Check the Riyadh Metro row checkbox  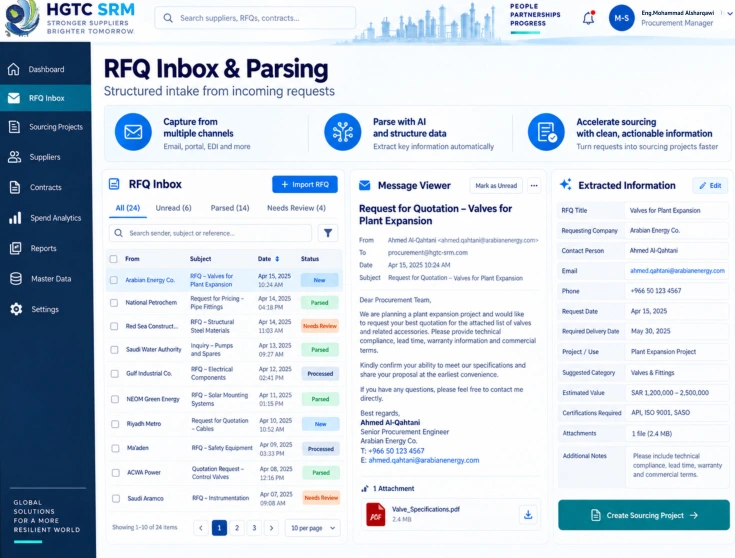(x=115, y=424)
